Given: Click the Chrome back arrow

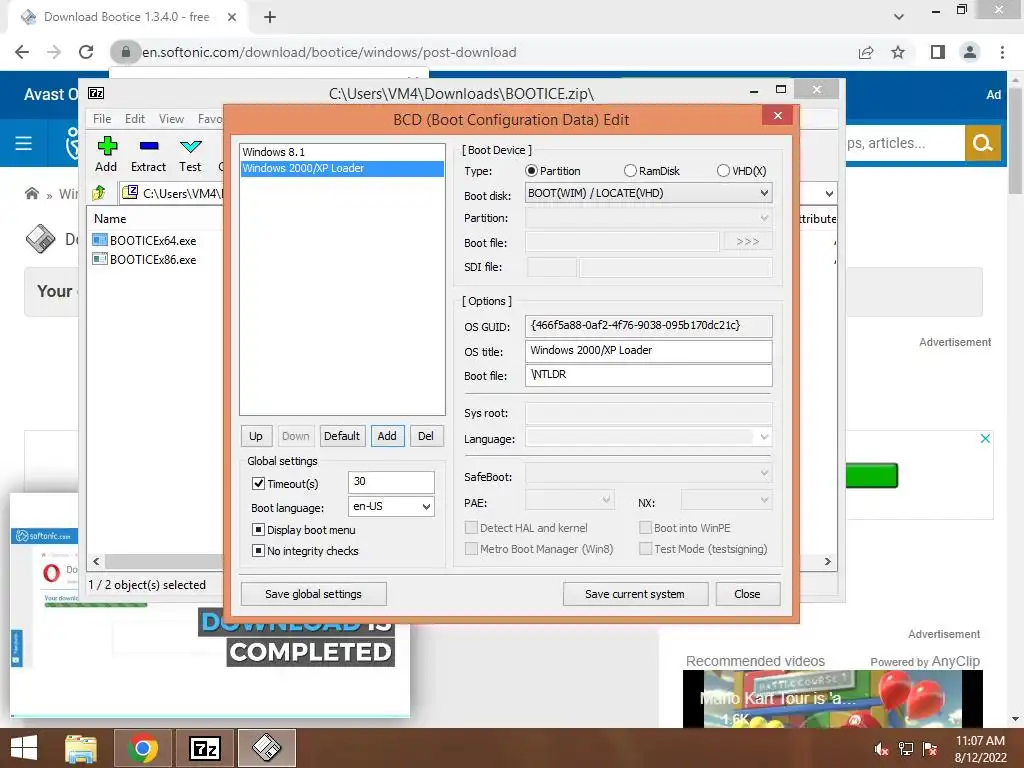Looking at the screenshot, I should [x=22, y=52].
